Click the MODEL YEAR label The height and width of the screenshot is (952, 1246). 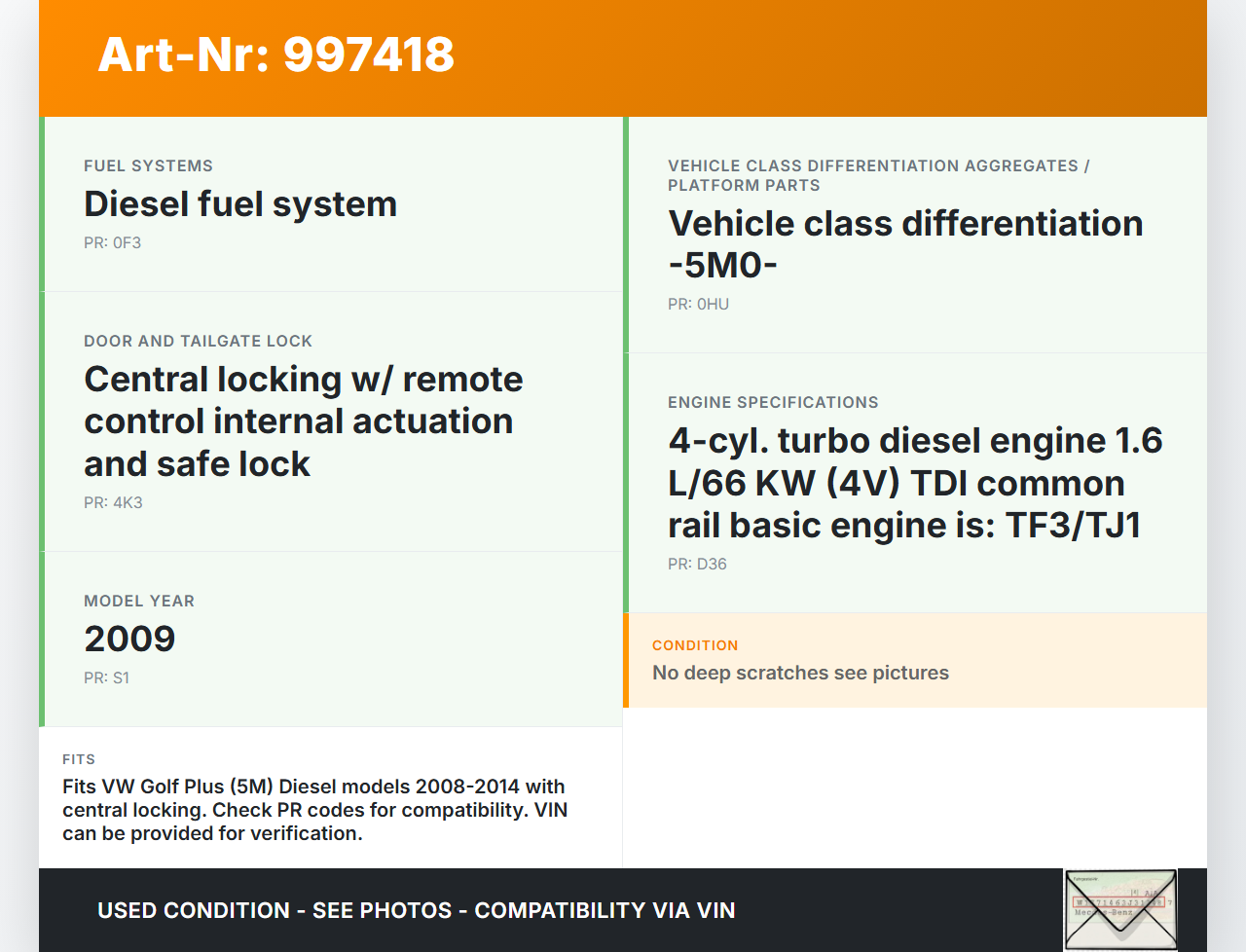(x=139, y=601)
